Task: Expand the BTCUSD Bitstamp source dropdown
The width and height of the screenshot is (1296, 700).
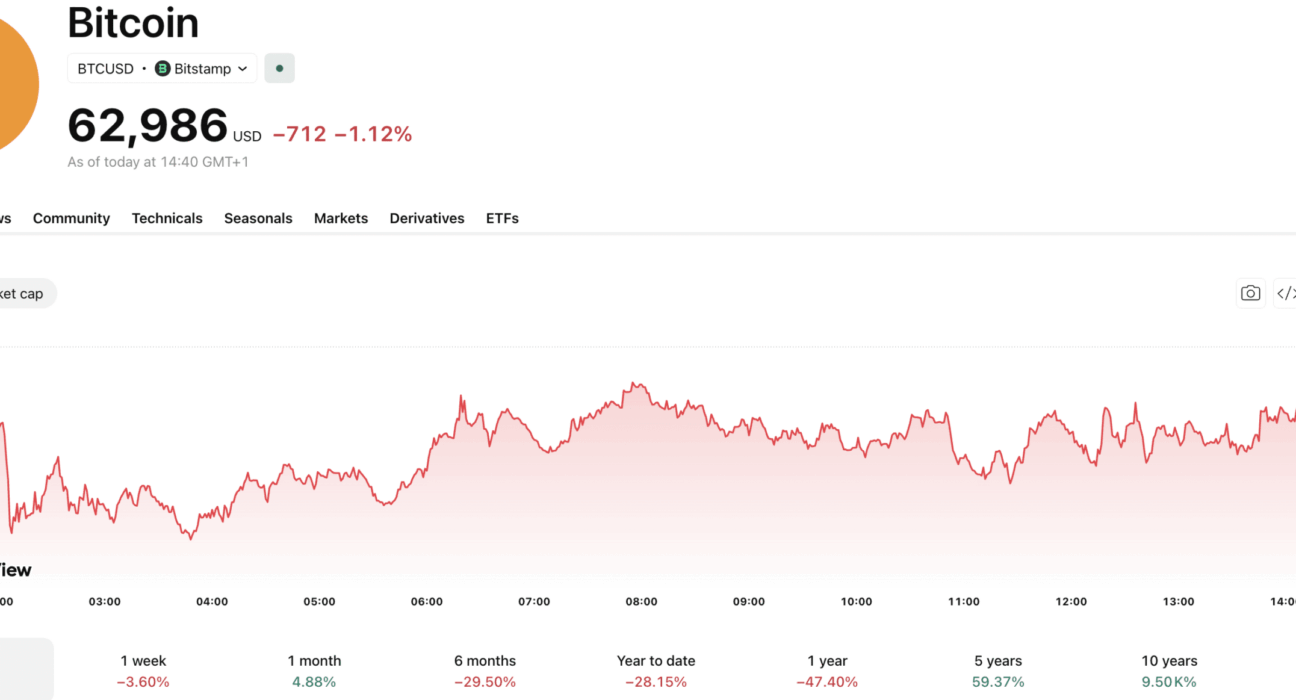Action: point(162,69)
